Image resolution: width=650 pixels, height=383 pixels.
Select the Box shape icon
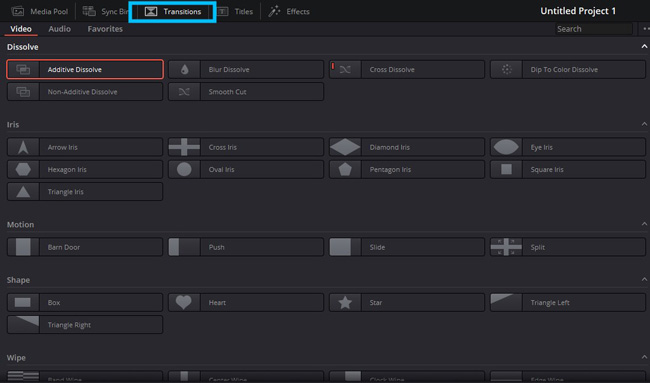[23, 303]
